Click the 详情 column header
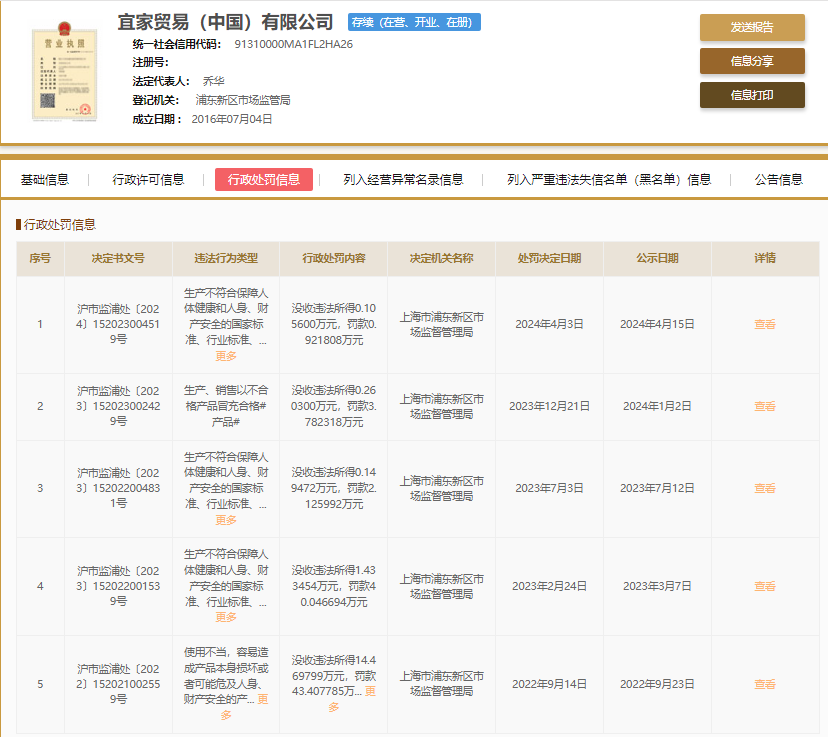This screenshot has width=828, height=737. pyautogui.click(x=765, y=258)
